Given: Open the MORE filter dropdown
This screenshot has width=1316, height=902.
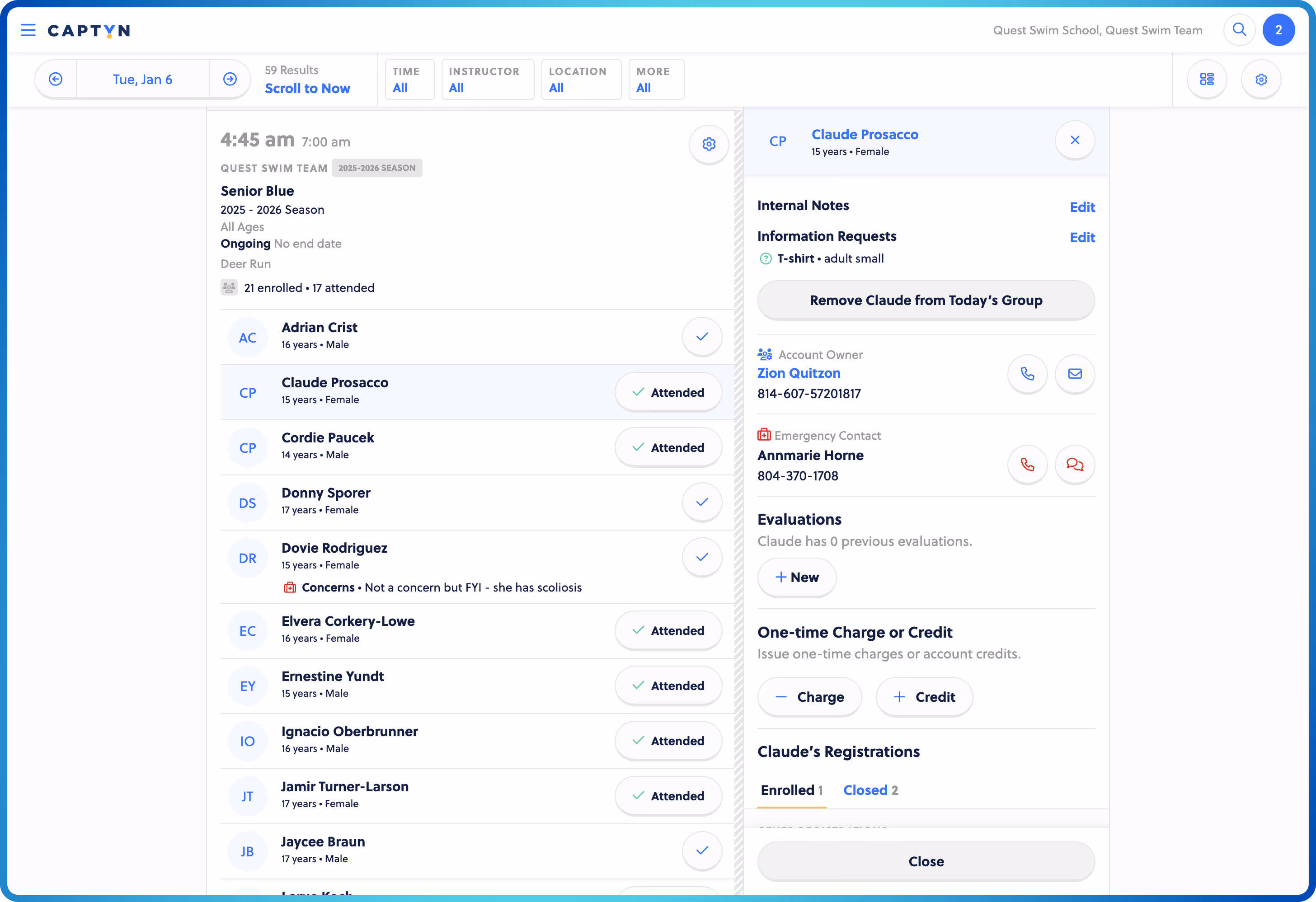Looking at the screenshot, I should pos(655,79).
